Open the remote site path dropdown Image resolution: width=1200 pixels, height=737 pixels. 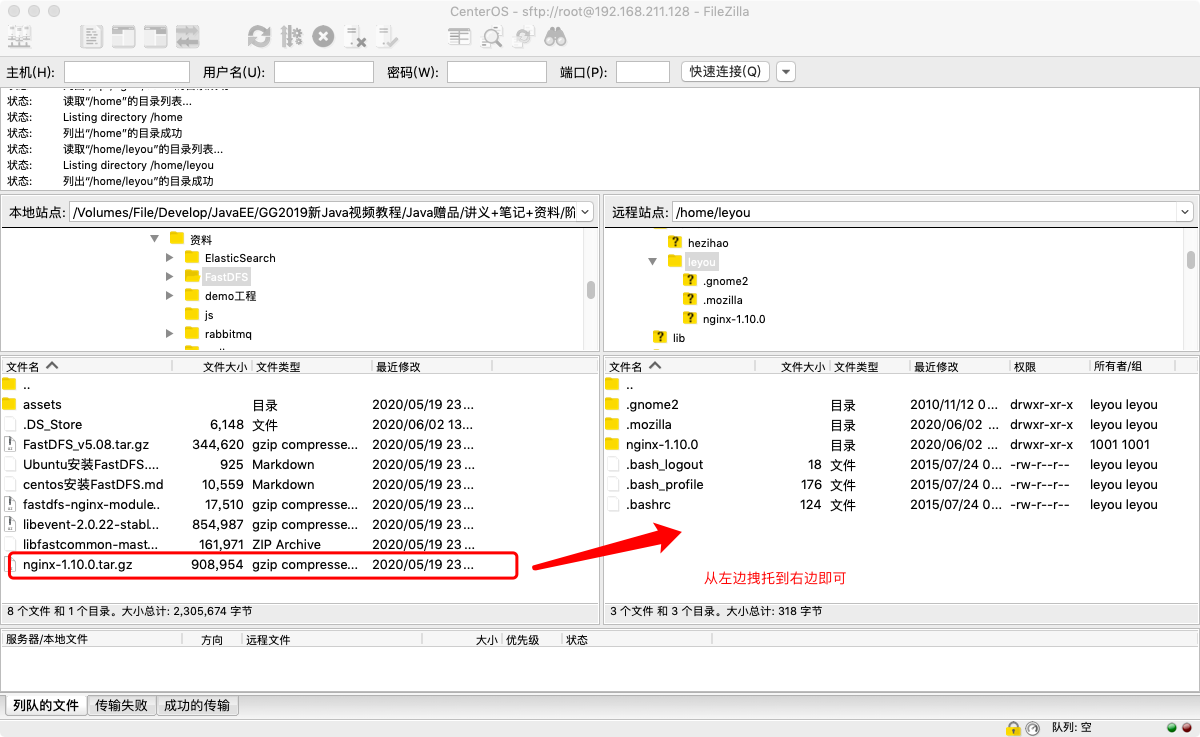pos(1185,212)
